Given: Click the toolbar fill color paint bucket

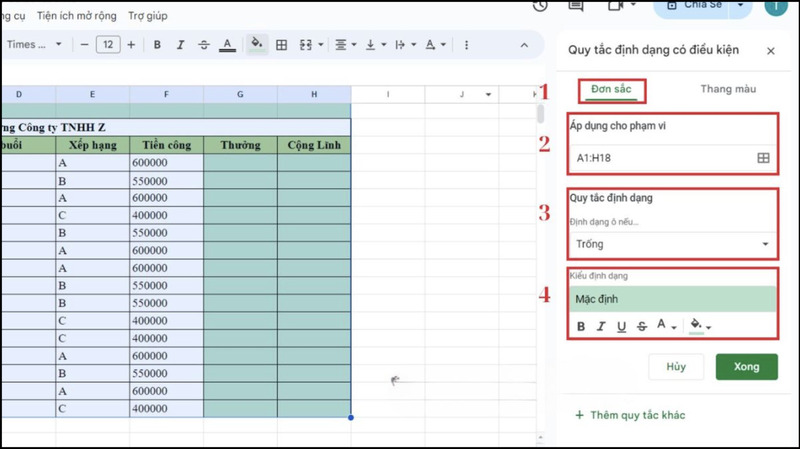Looking at the screenshot, I should point(256,44).
